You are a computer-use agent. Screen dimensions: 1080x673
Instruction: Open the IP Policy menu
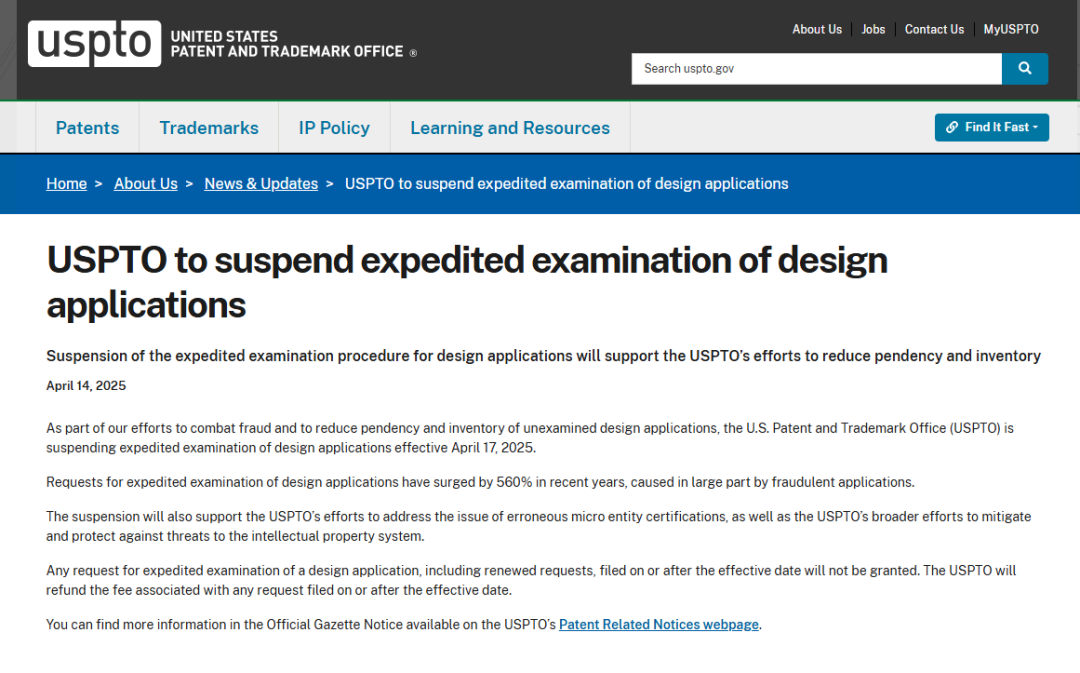click(x=334, y=127)
